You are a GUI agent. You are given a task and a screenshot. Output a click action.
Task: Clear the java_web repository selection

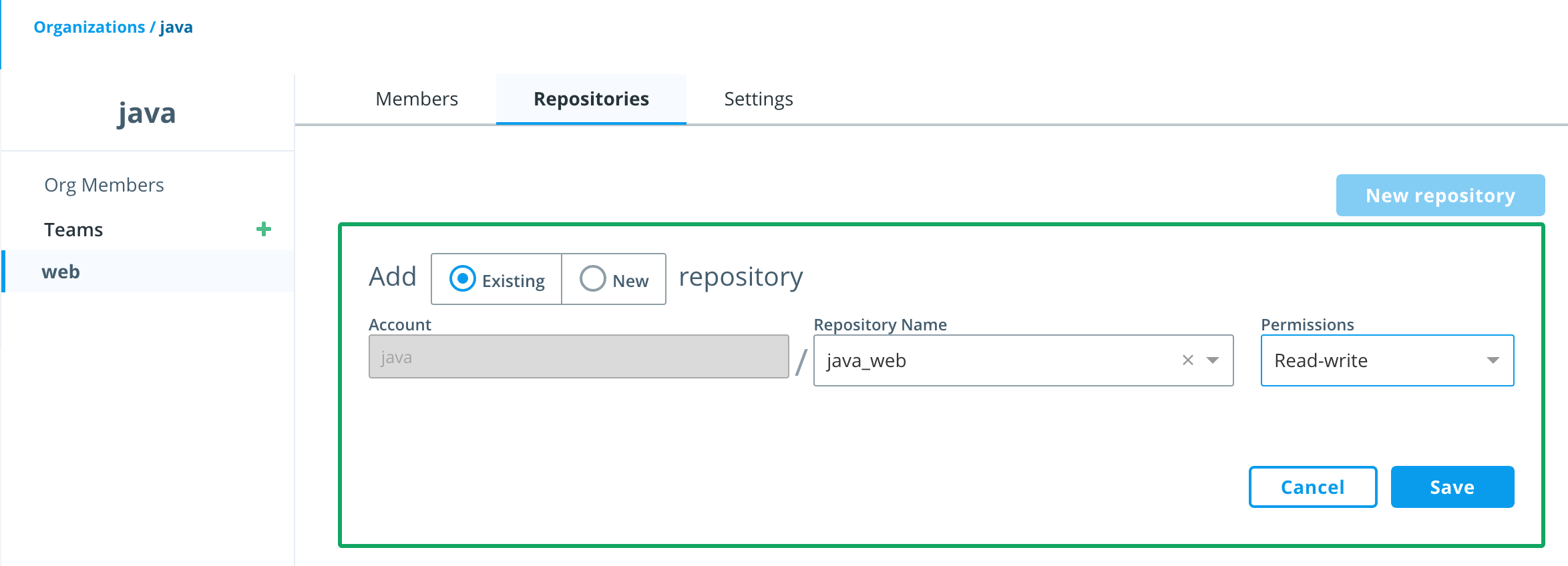point(1187,360)
